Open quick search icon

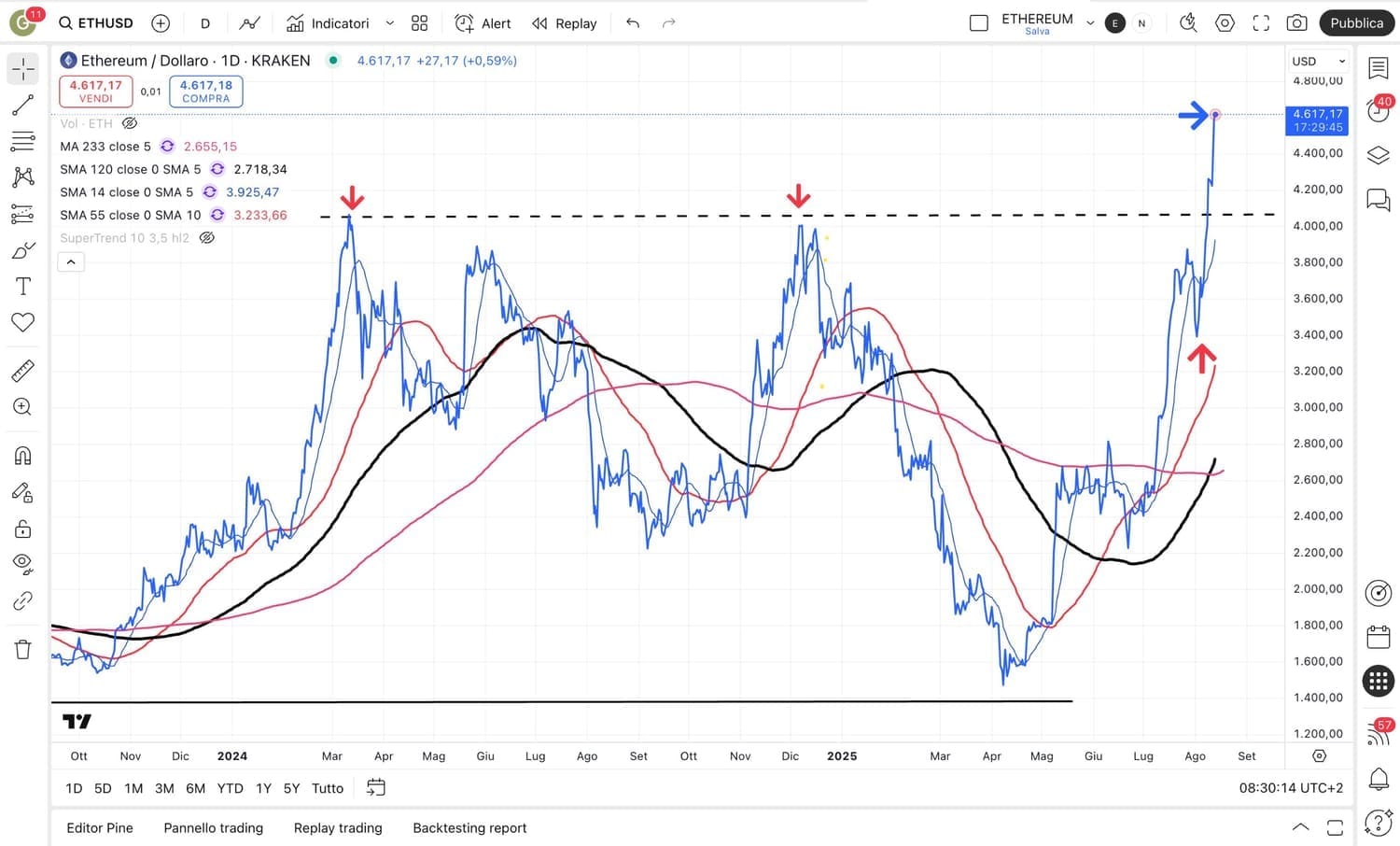coord(1188,23)
